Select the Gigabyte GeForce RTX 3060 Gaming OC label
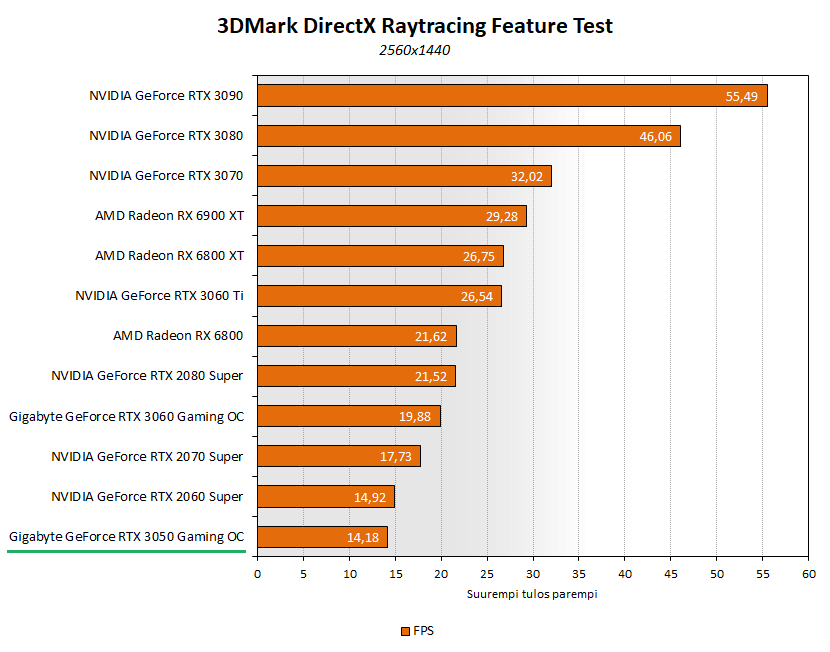The image size is (830, 652). [127, 417]
